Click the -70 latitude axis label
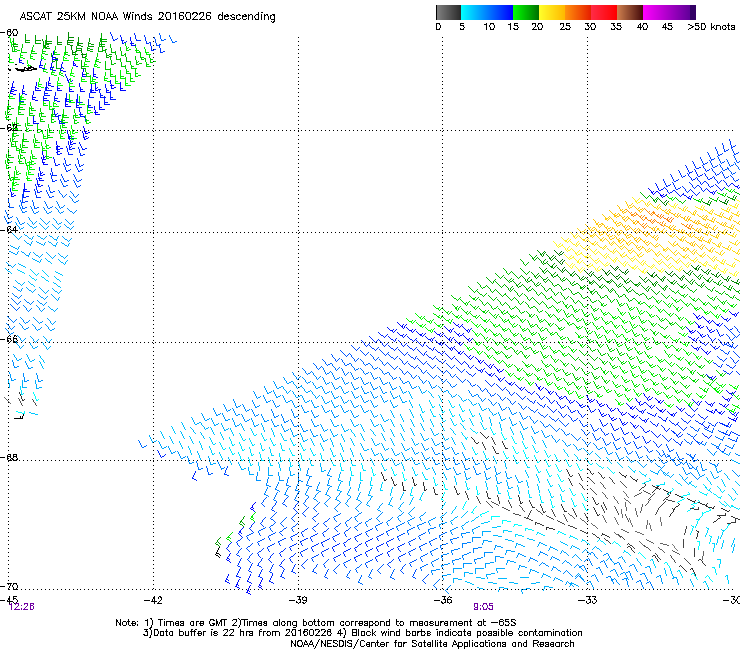This screenshot has height=650, width=740. click(x=9, y=586)
